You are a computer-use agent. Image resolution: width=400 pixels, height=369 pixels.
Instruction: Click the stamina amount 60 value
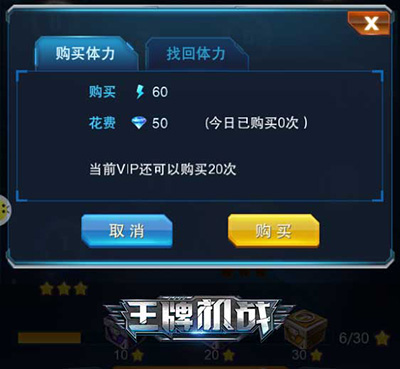[160, 92]
